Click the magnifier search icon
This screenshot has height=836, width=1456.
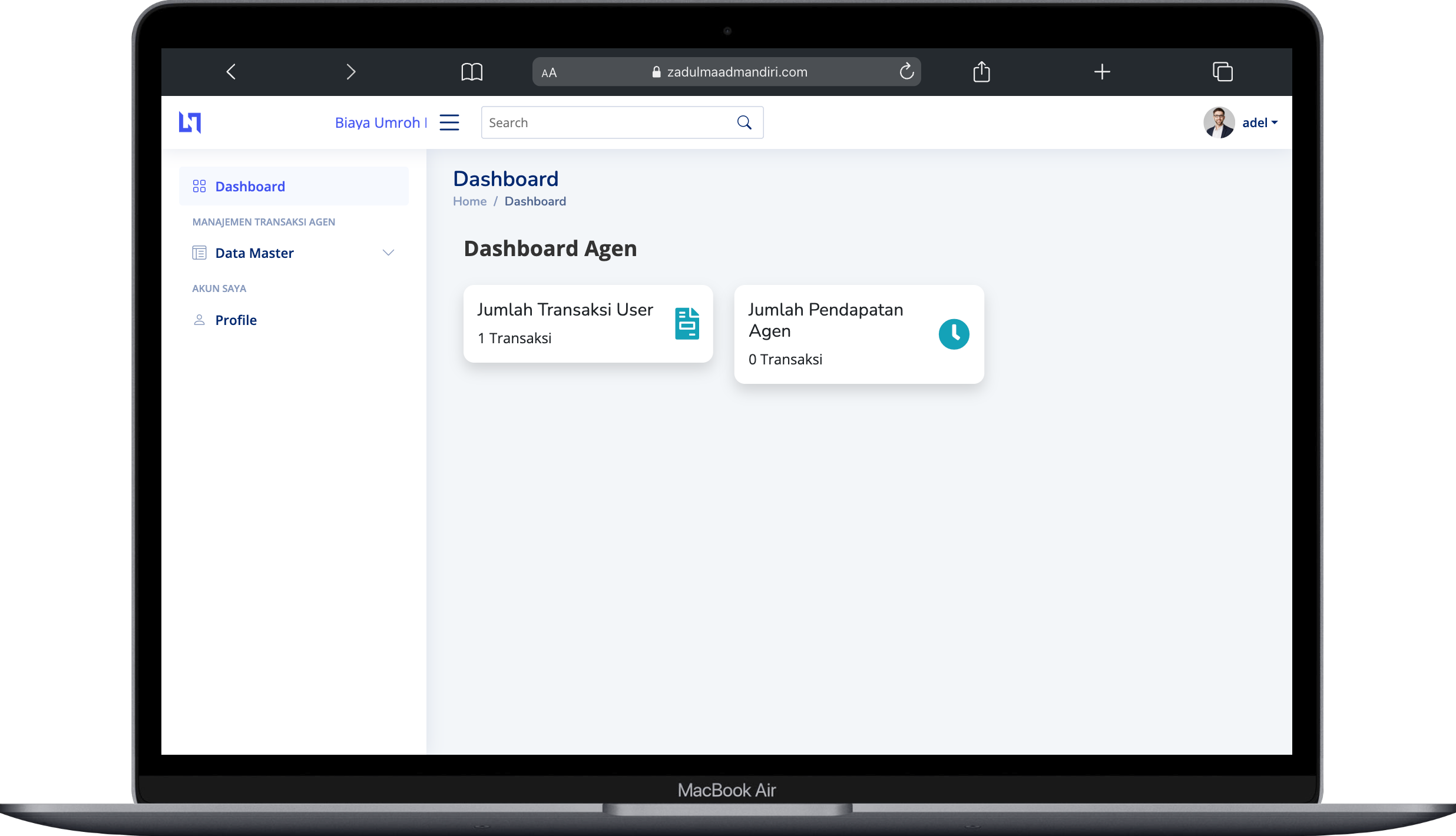(744, 122)
